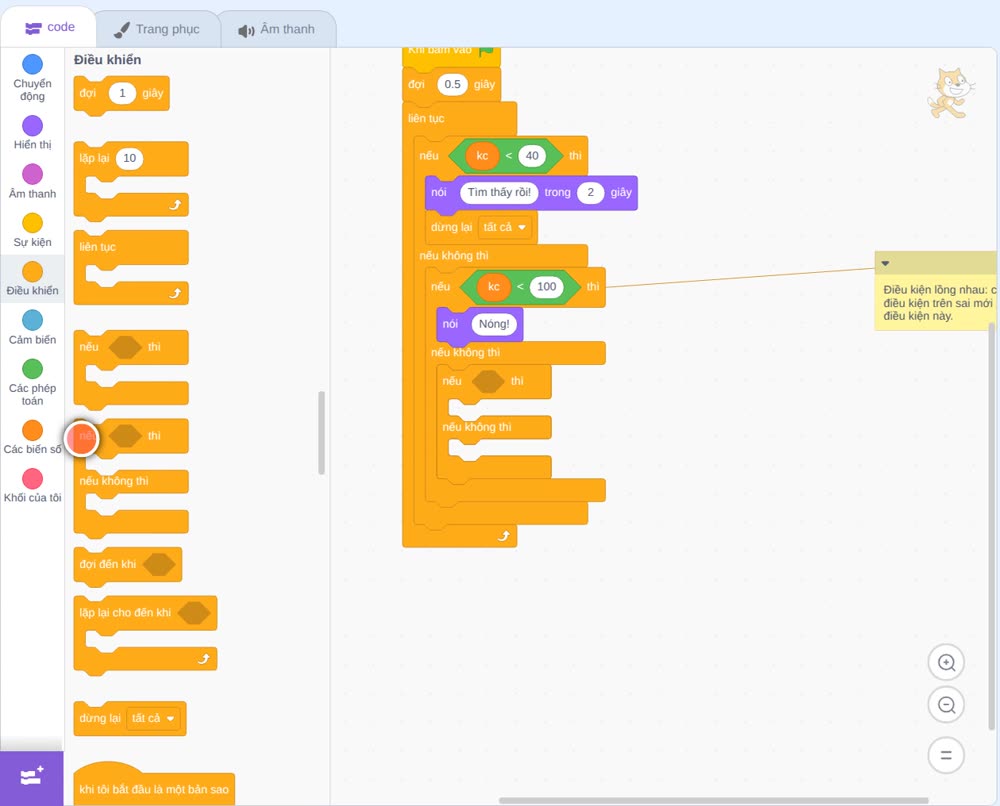Click the add extension button
Viewport: 1000px width, 806px height.
click(x=32, y=778)
